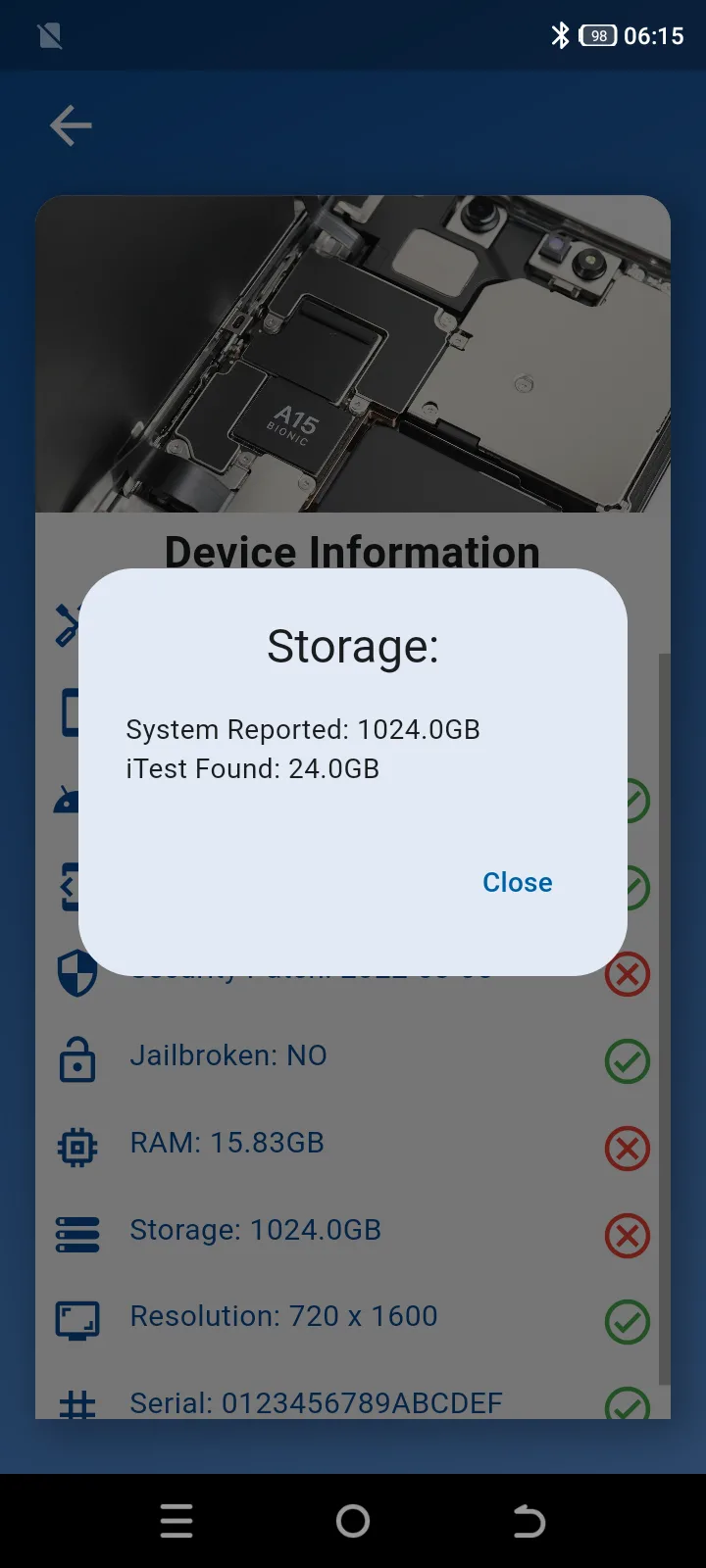The width and height of the screenshot is (706, 1568).
Task: Tap green check mark next to Jailbroken
Action: pos(628,1060)
